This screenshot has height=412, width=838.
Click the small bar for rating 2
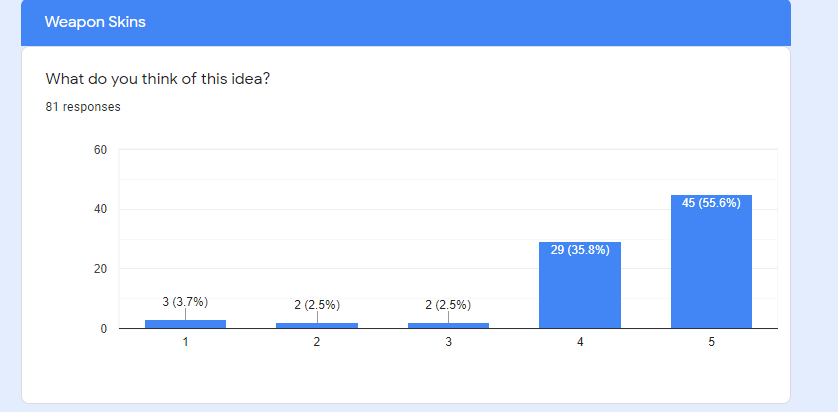317,325
